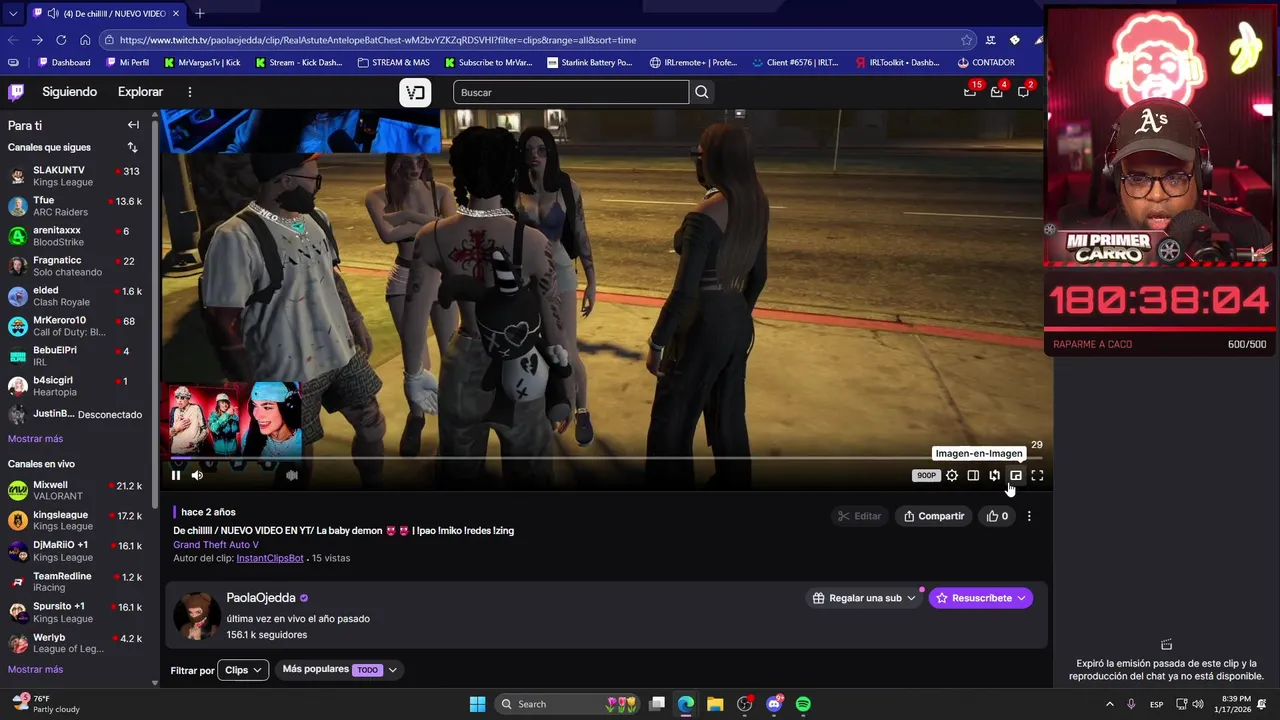This screenshot has width=1280, height=720.
Task: Open the MrVargasTv | Kick bookmark
Action: [x=201, y=62]
